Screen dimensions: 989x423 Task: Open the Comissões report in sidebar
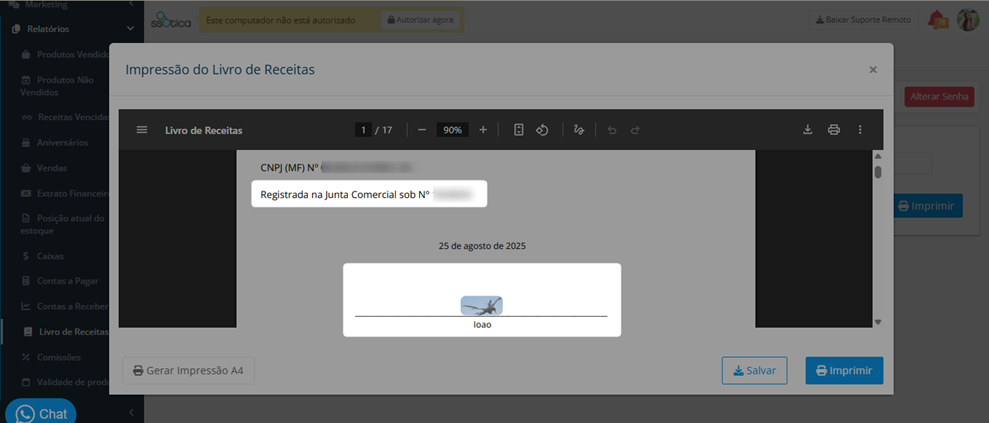(60, 357)
